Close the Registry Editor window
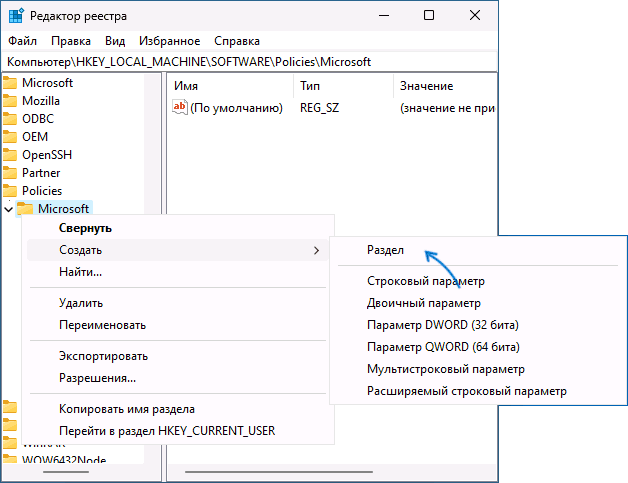The height and width of the screenshot is (483, 628). 475,16
